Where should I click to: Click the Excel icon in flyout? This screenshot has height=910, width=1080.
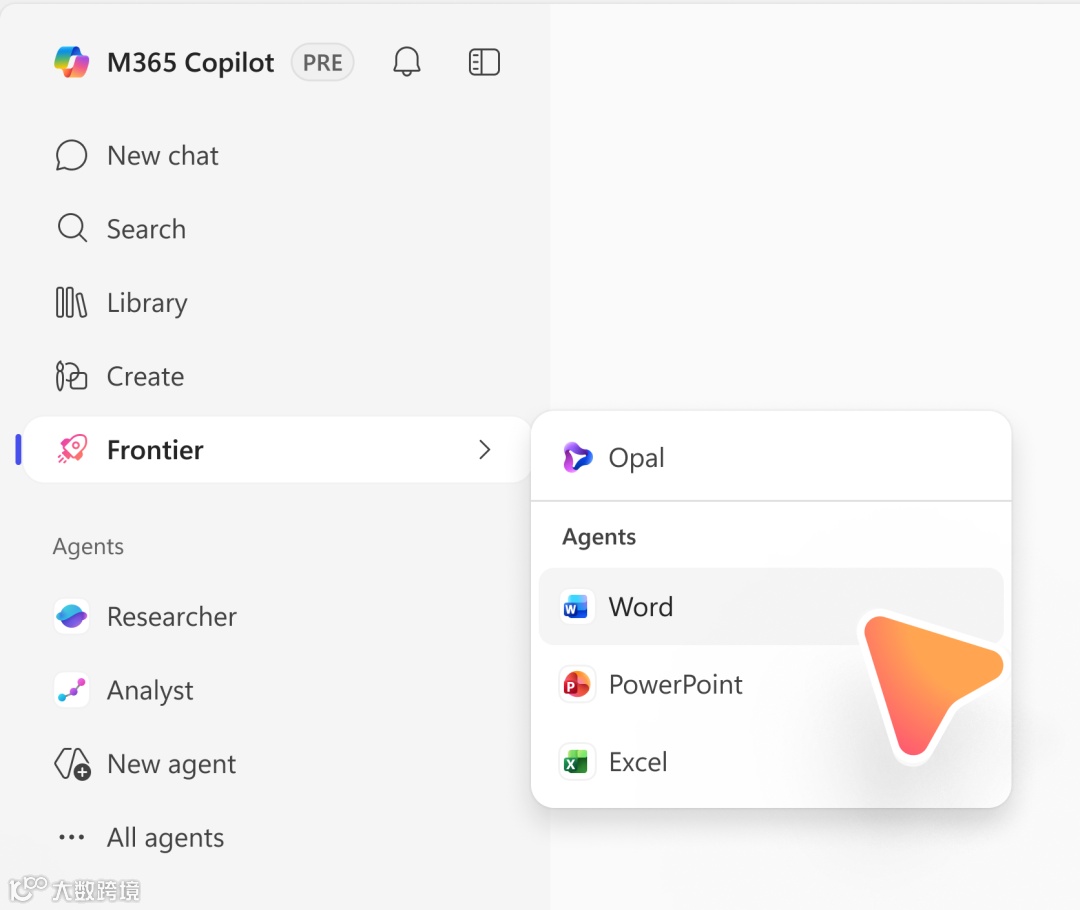pyautogui.click(x=577, y=763)
